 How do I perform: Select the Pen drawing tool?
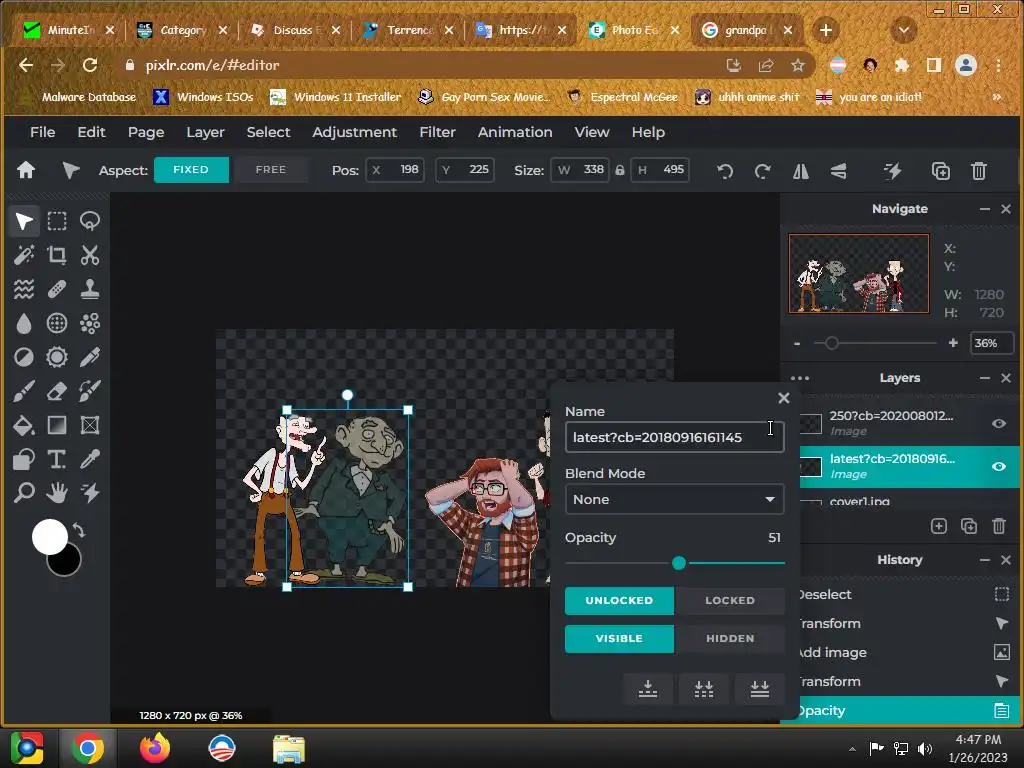point(90,357)
